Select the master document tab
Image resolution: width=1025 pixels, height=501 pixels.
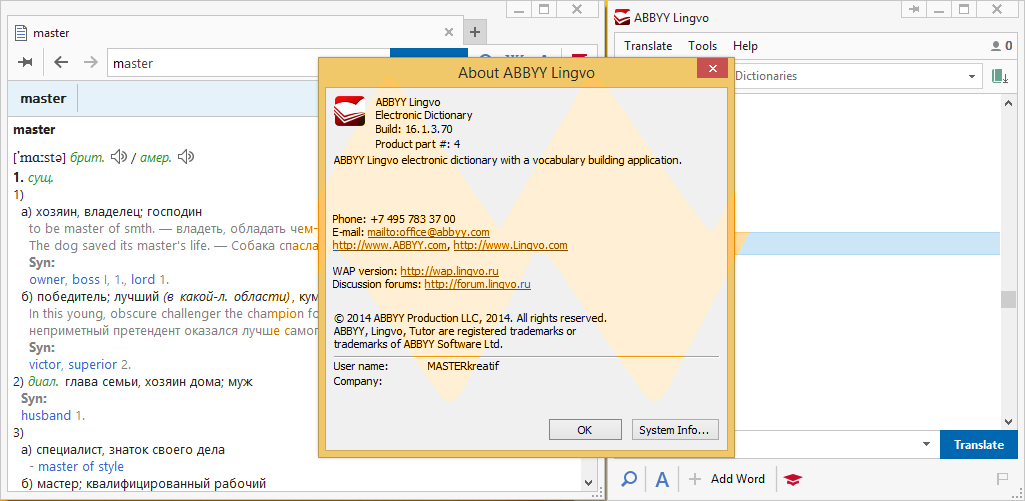point(235,33)
